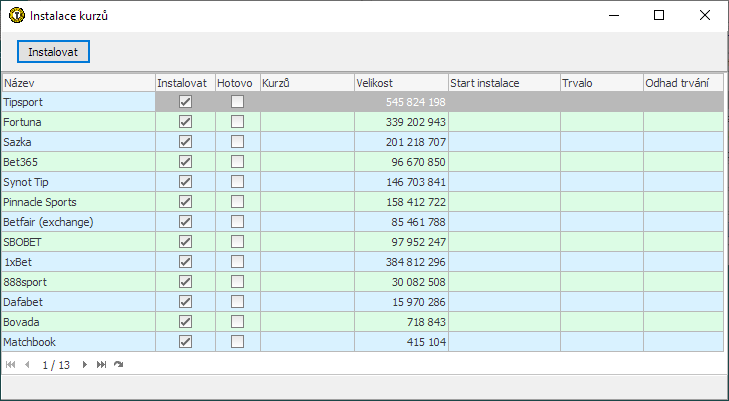Uncheck Instalovat checkbox for Betfair (exchange)
The height and width of the screenshot is (401, 729).
[x=186, y=222]
